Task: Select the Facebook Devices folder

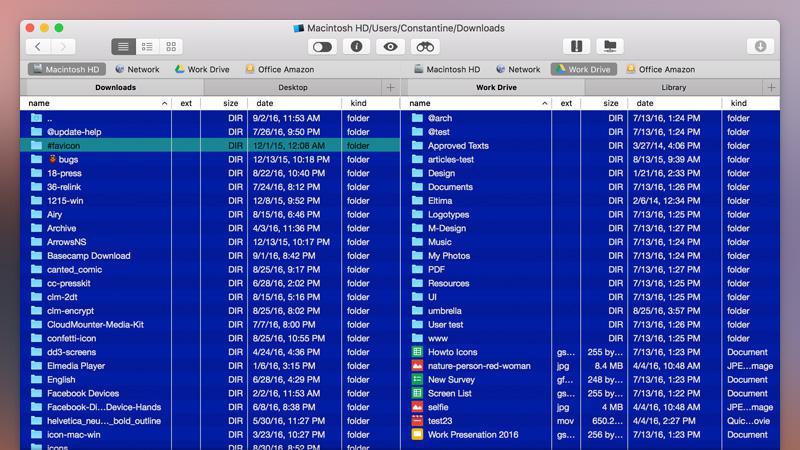Action: click(210, 393)
